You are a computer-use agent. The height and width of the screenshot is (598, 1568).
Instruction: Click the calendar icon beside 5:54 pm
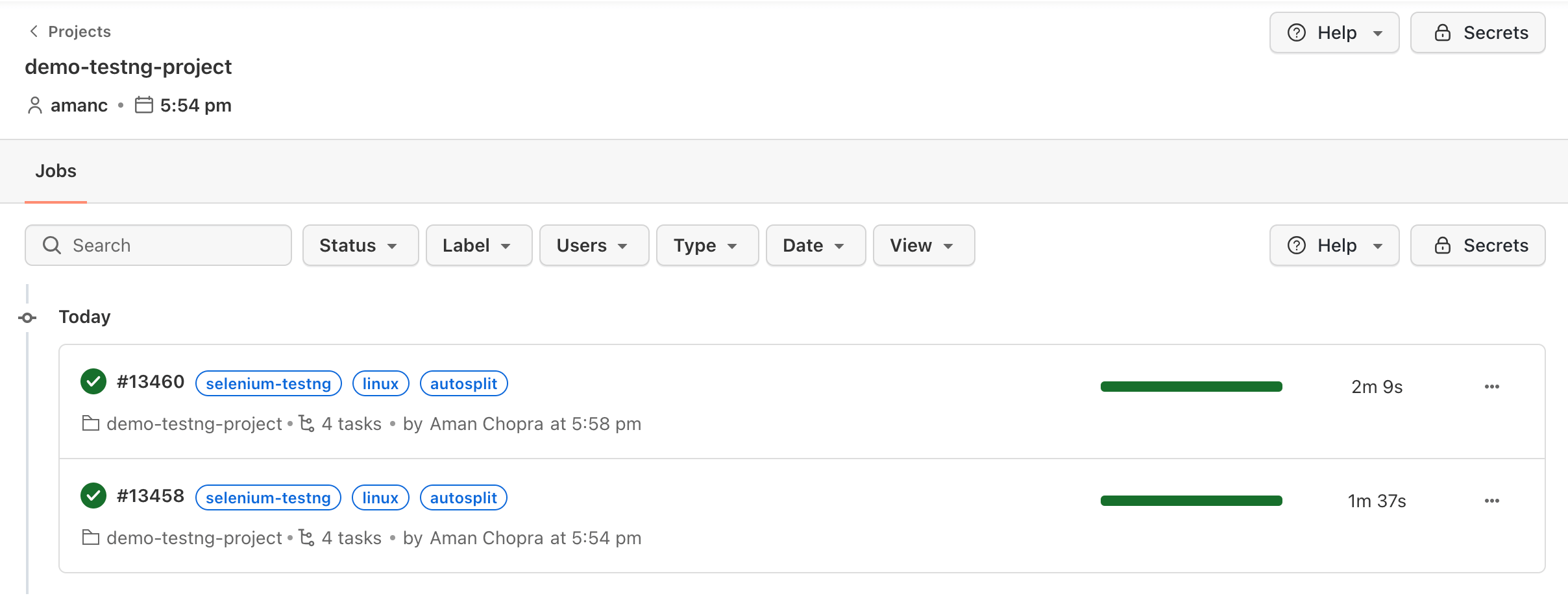tap(143, 105)
